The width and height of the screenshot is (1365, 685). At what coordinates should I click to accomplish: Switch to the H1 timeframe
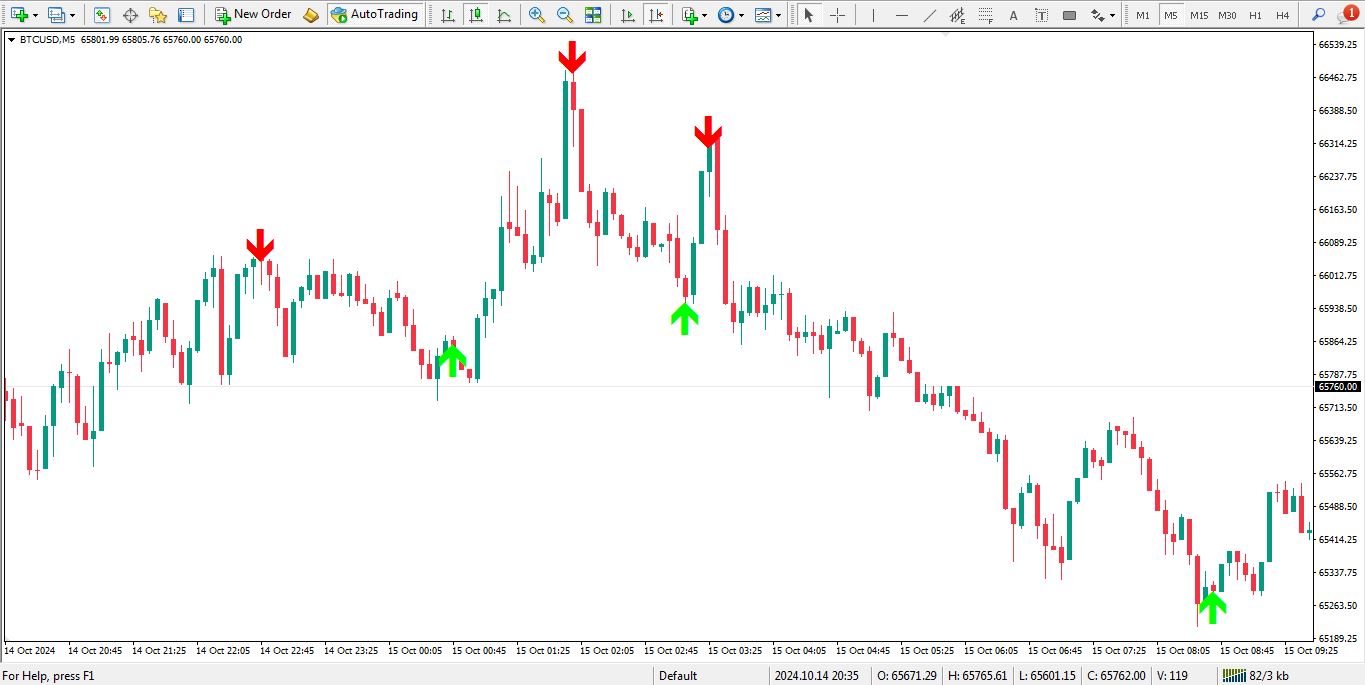click(1255, 15)
